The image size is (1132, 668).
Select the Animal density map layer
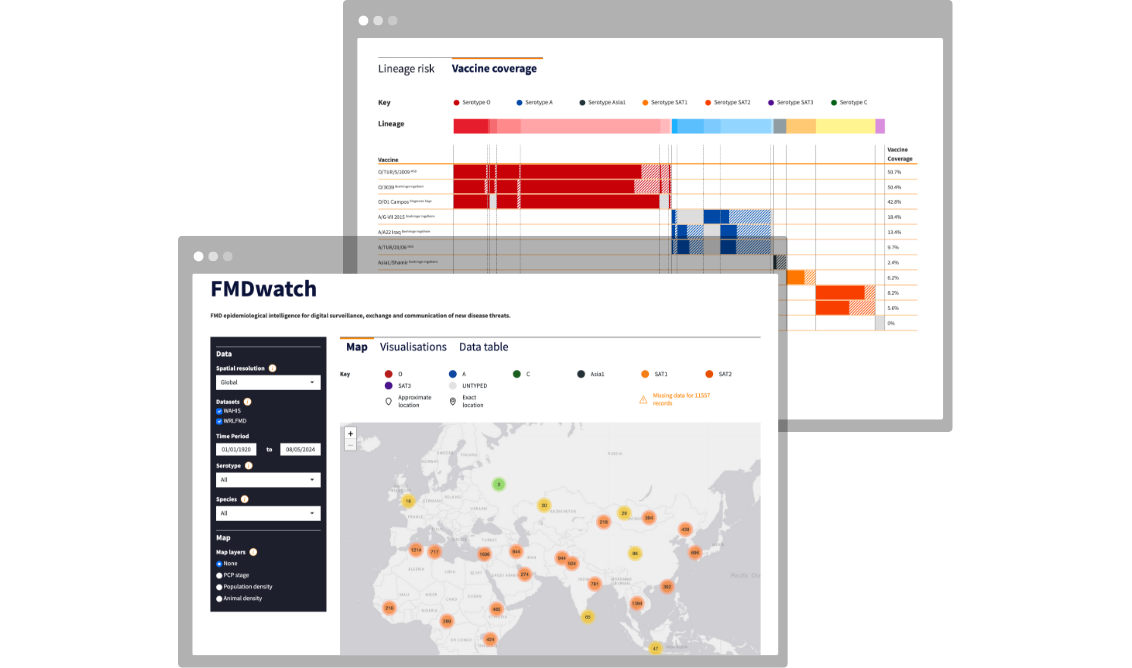[219, 599]
